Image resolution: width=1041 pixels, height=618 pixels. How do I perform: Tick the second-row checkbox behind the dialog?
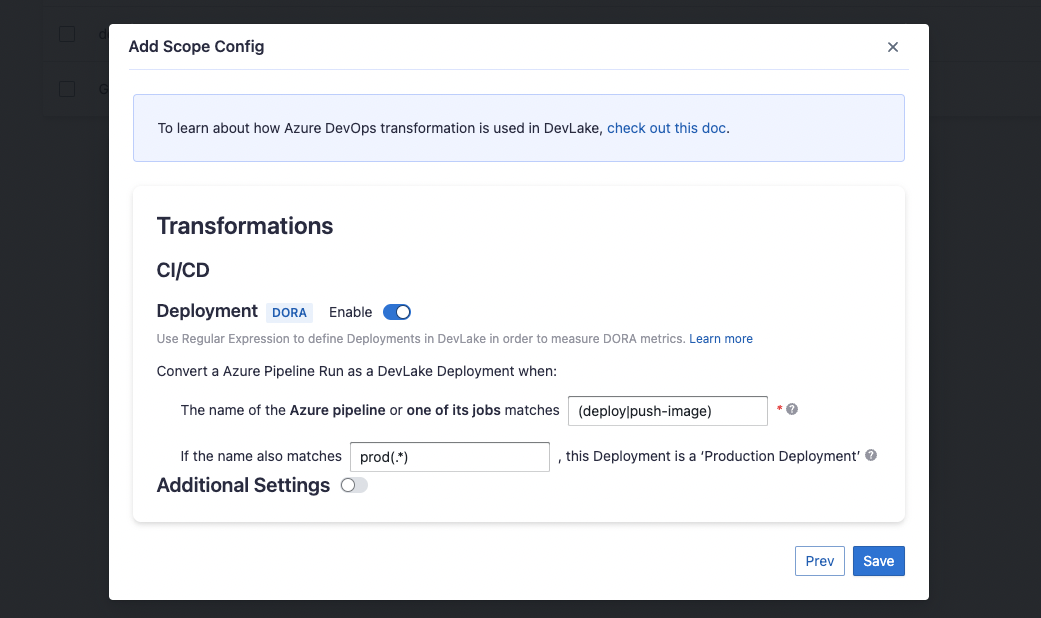(x=67, y=89)
